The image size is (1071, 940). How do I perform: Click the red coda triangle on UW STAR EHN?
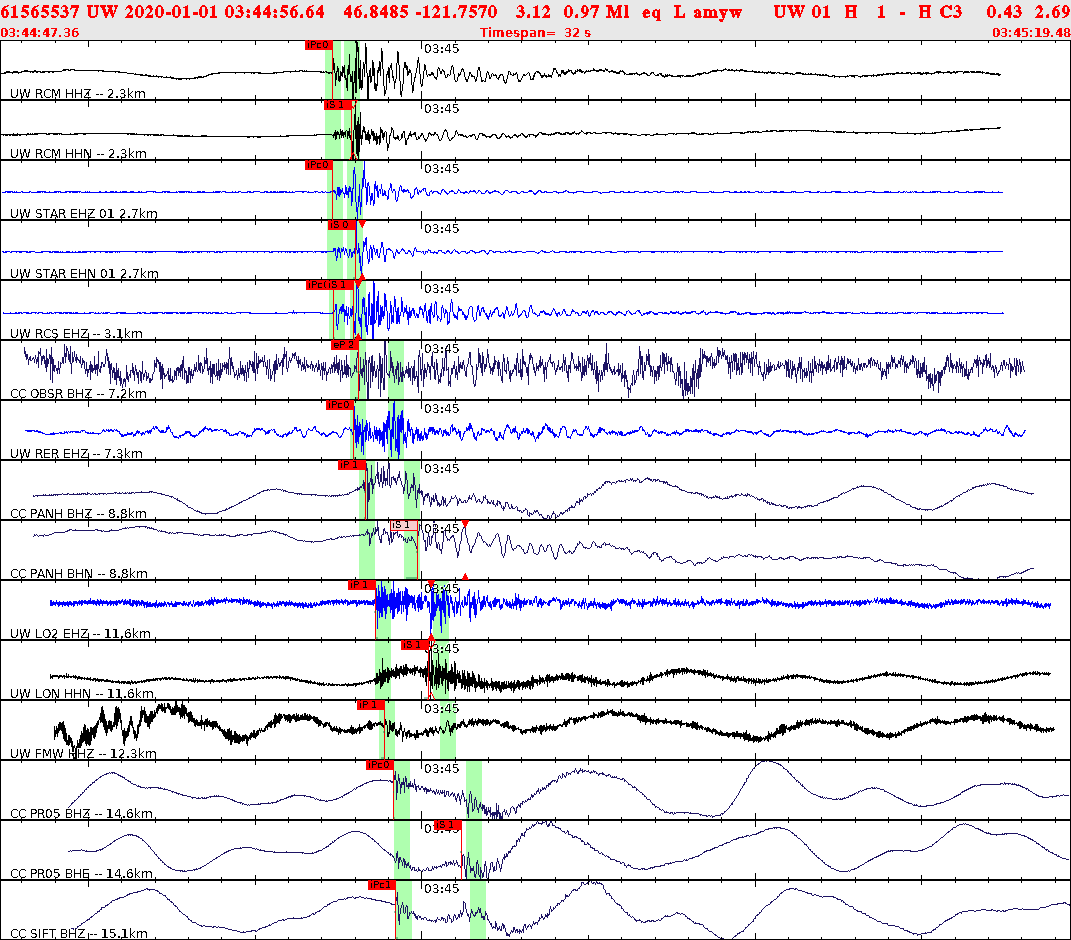point(360,224)
